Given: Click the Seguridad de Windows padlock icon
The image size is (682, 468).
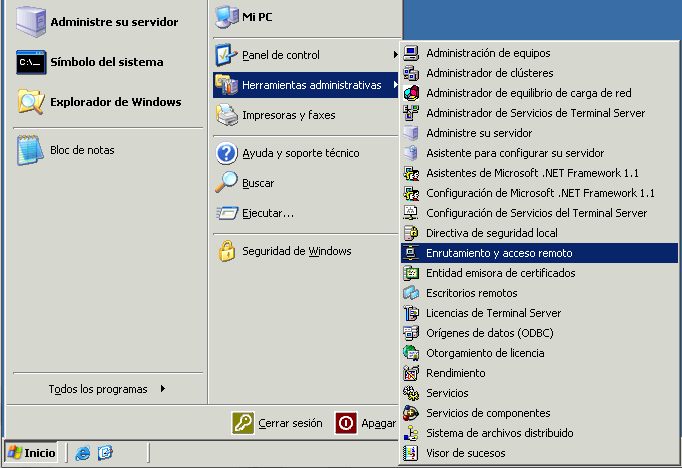Looking at the screenshot, I should pyautogui.click(x=227, y=251).
